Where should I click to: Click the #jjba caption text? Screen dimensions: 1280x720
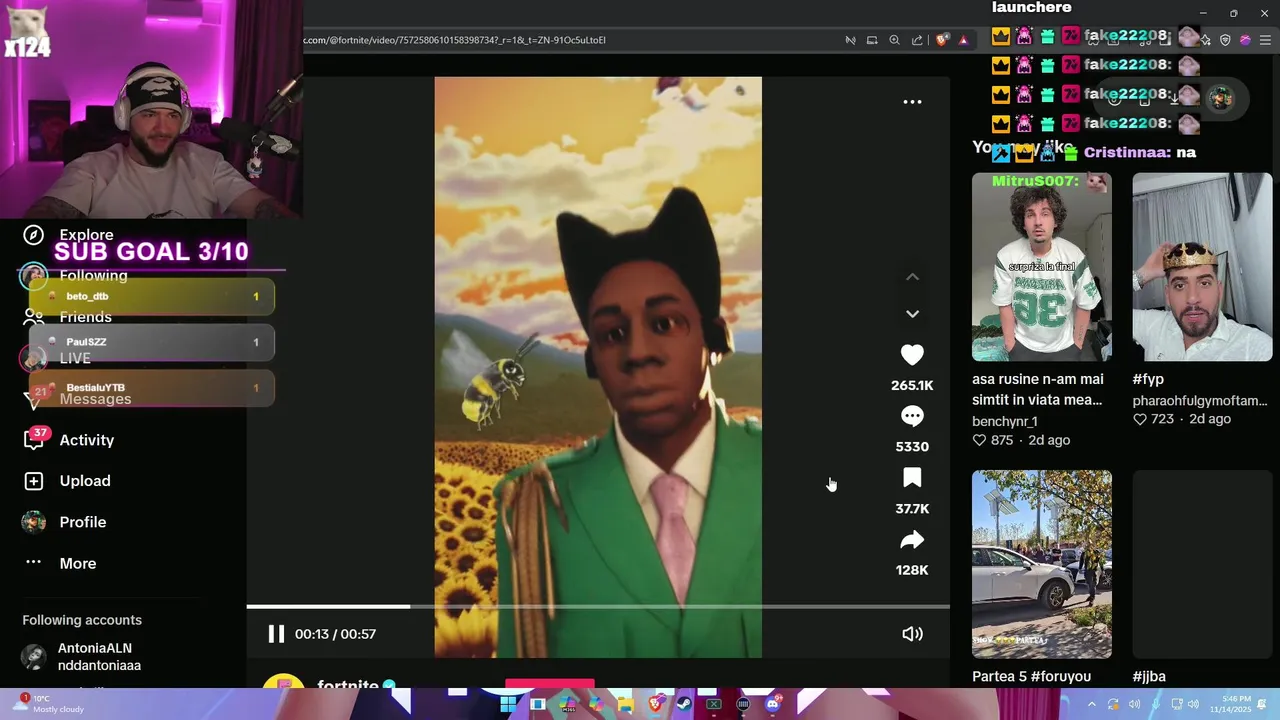coord(1149,677)
